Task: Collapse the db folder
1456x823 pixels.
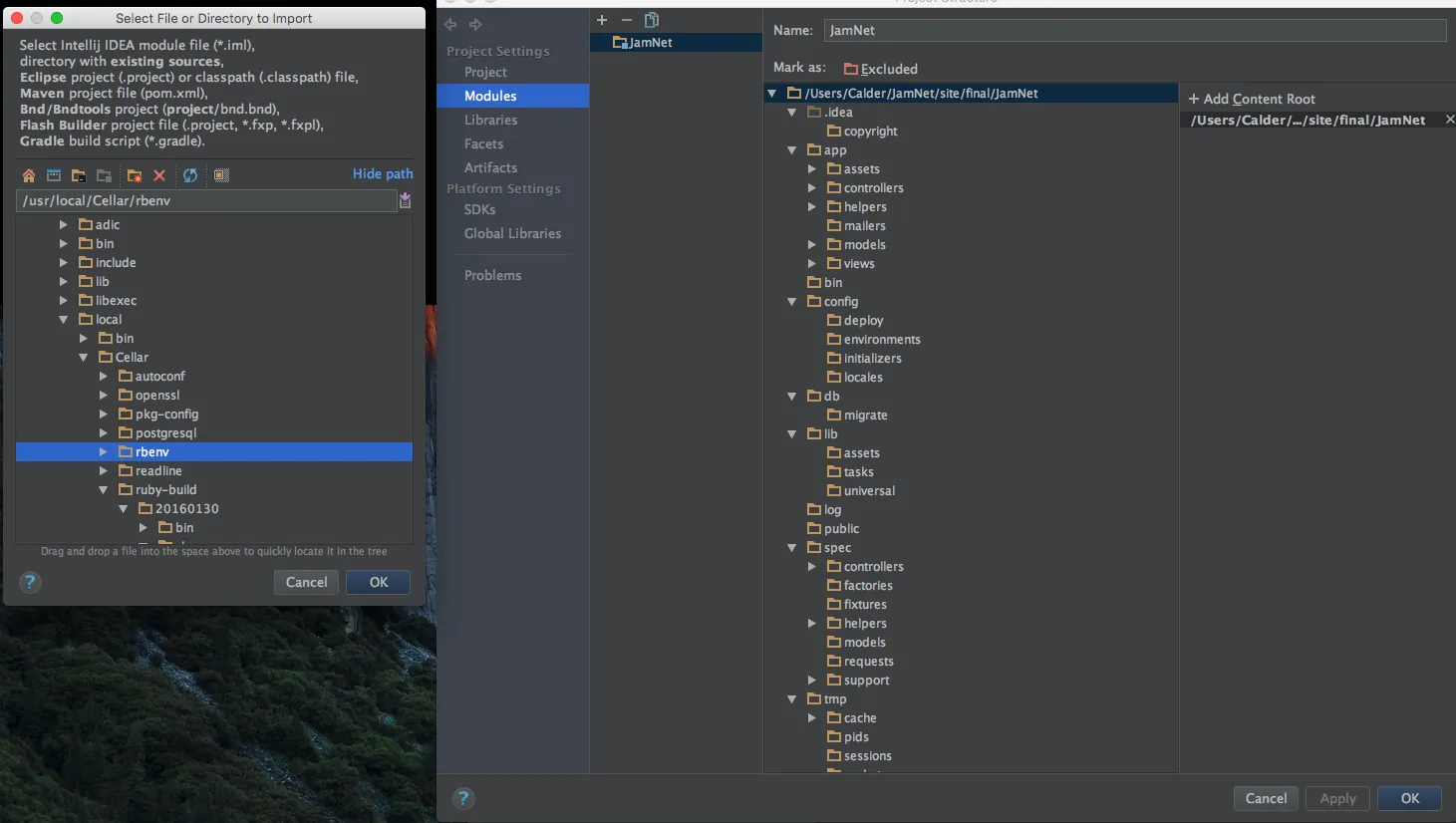Action: [x=792, y=397]
